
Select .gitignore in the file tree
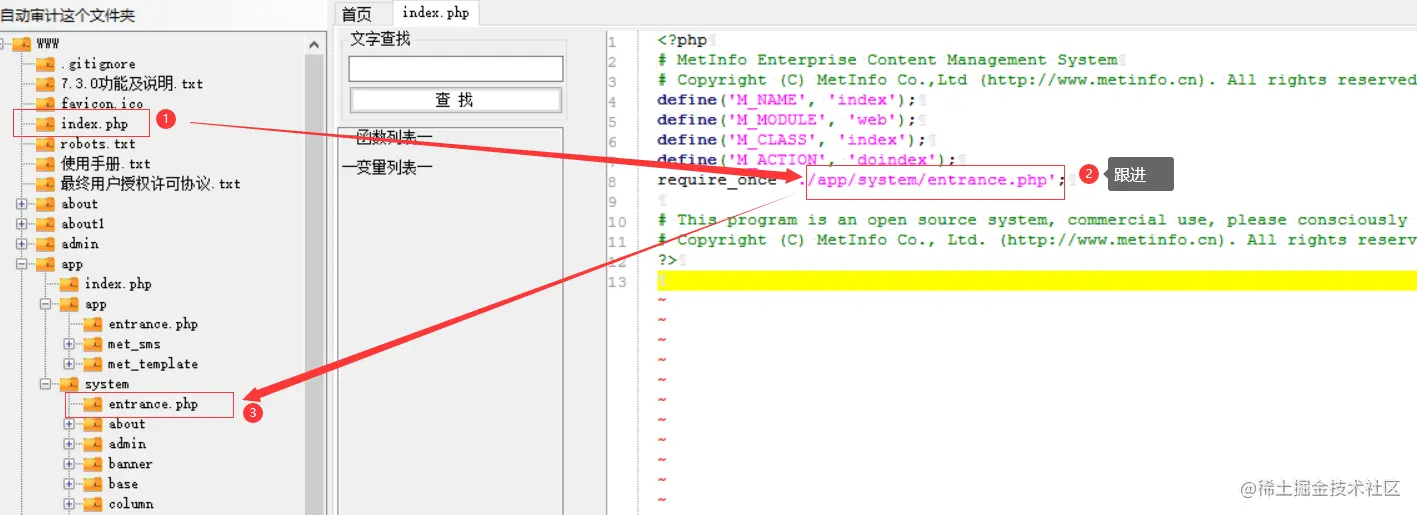(x=98, y=64)
